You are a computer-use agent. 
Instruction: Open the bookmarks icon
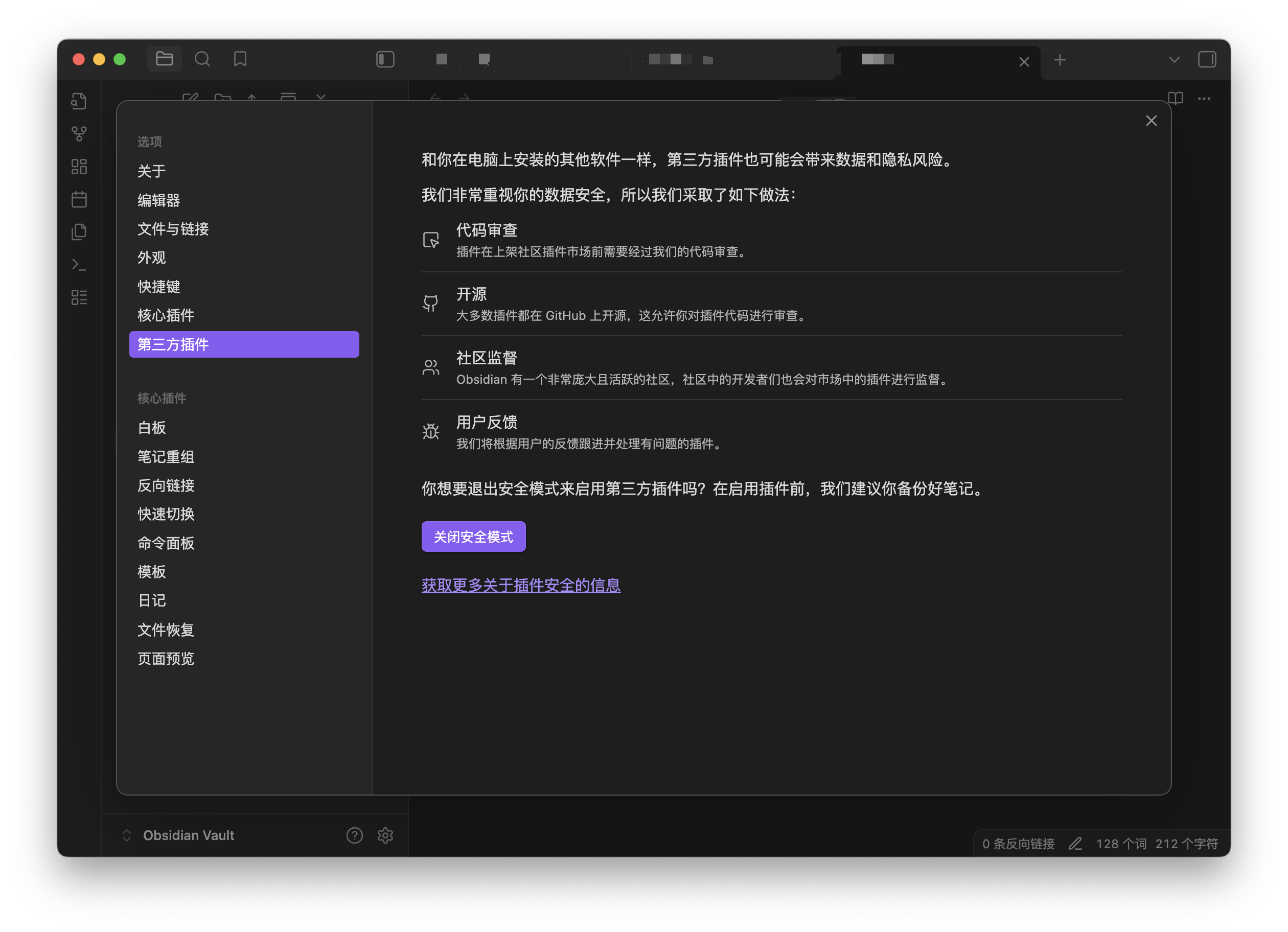(x=240, y=59)
